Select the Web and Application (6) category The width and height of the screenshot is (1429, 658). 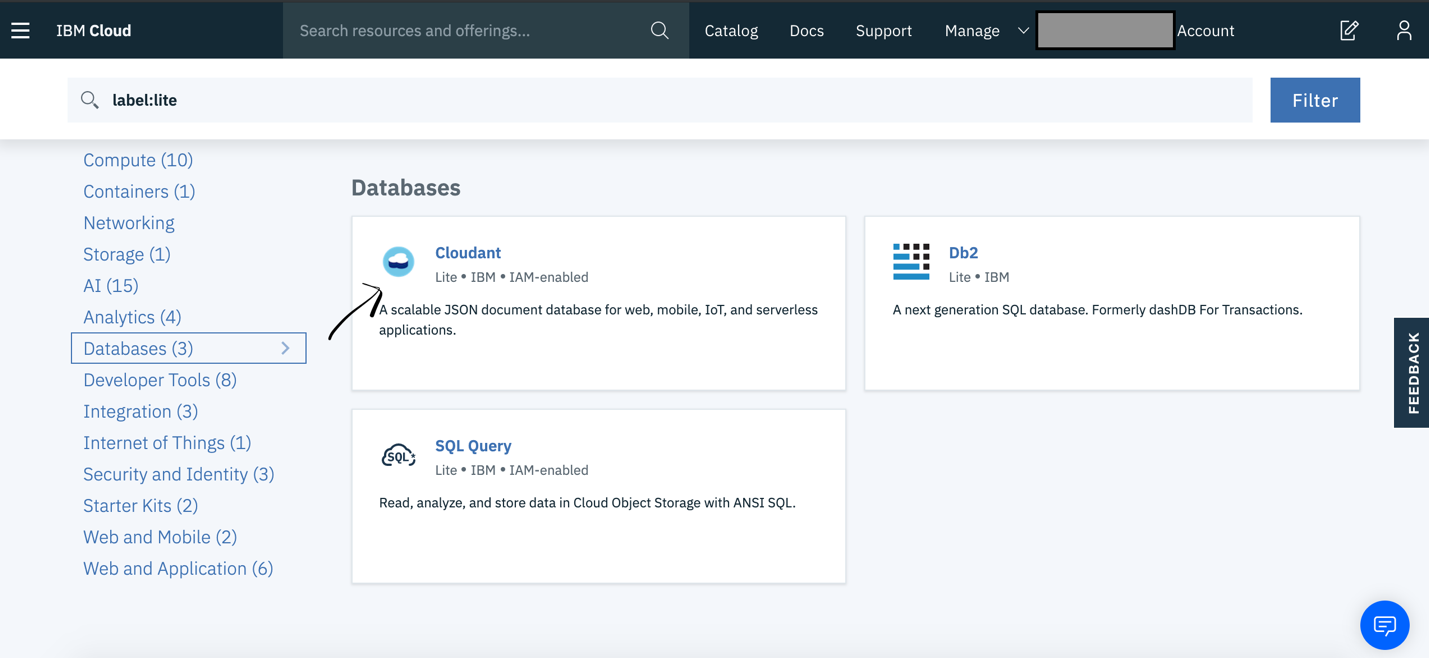[178, 569]
